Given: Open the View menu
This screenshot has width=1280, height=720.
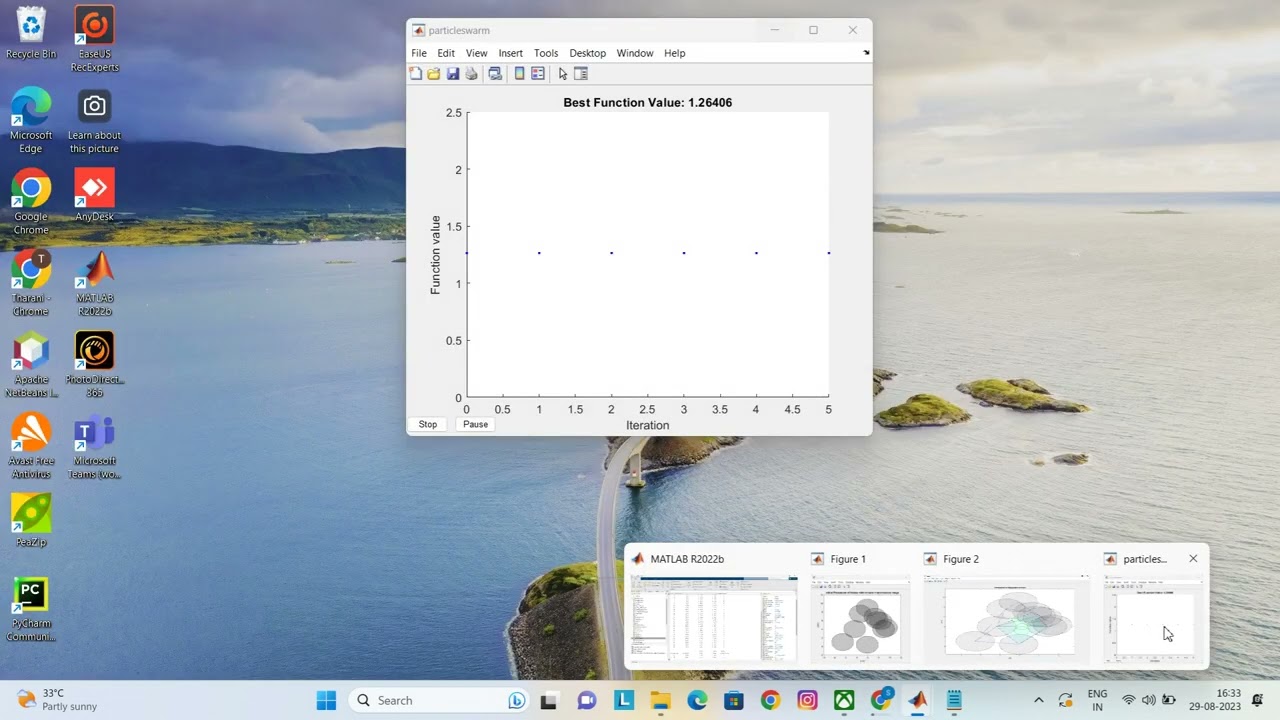Looking at the screenshot, I should (476, 53).
